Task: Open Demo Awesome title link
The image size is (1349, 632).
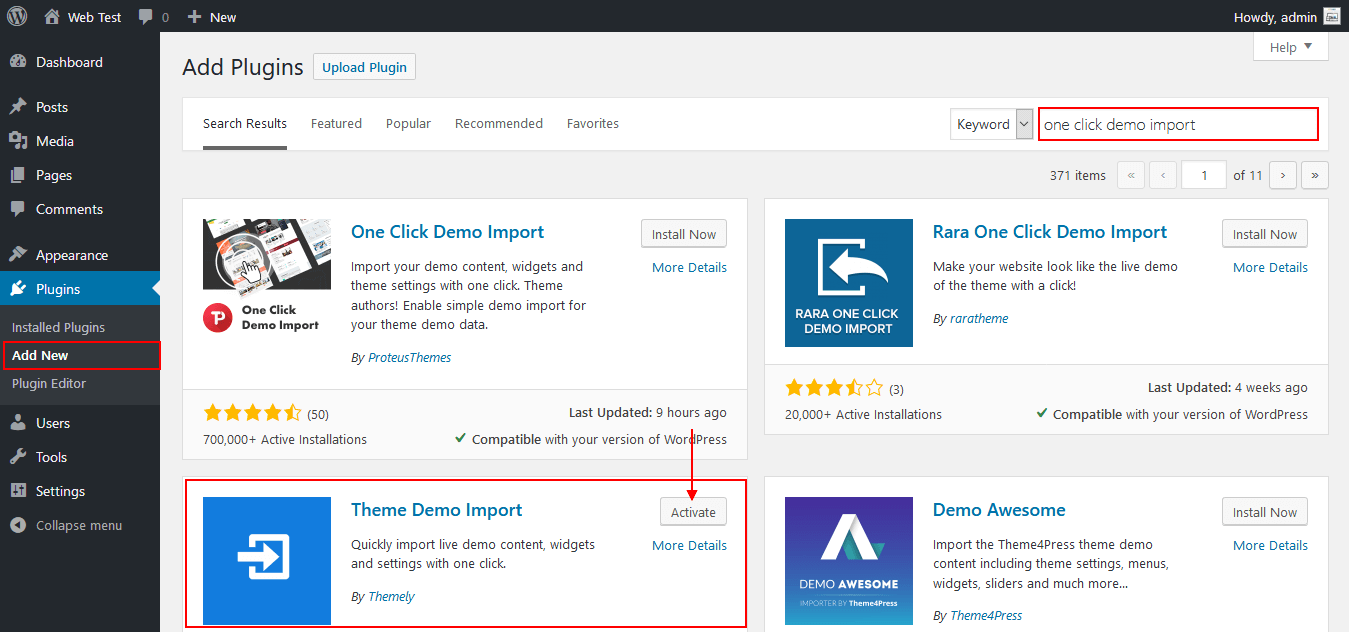Action: 999,510
